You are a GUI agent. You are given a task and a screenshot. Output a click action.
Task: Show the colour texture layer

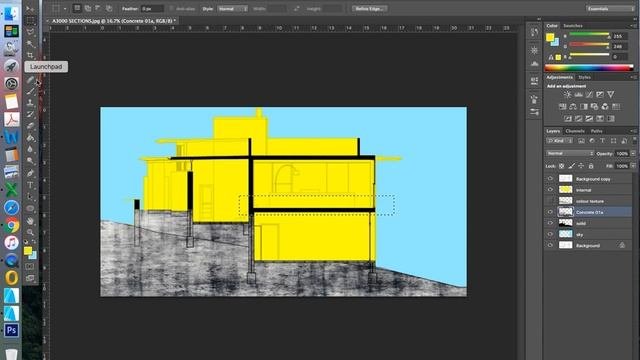tap(550, 201)
